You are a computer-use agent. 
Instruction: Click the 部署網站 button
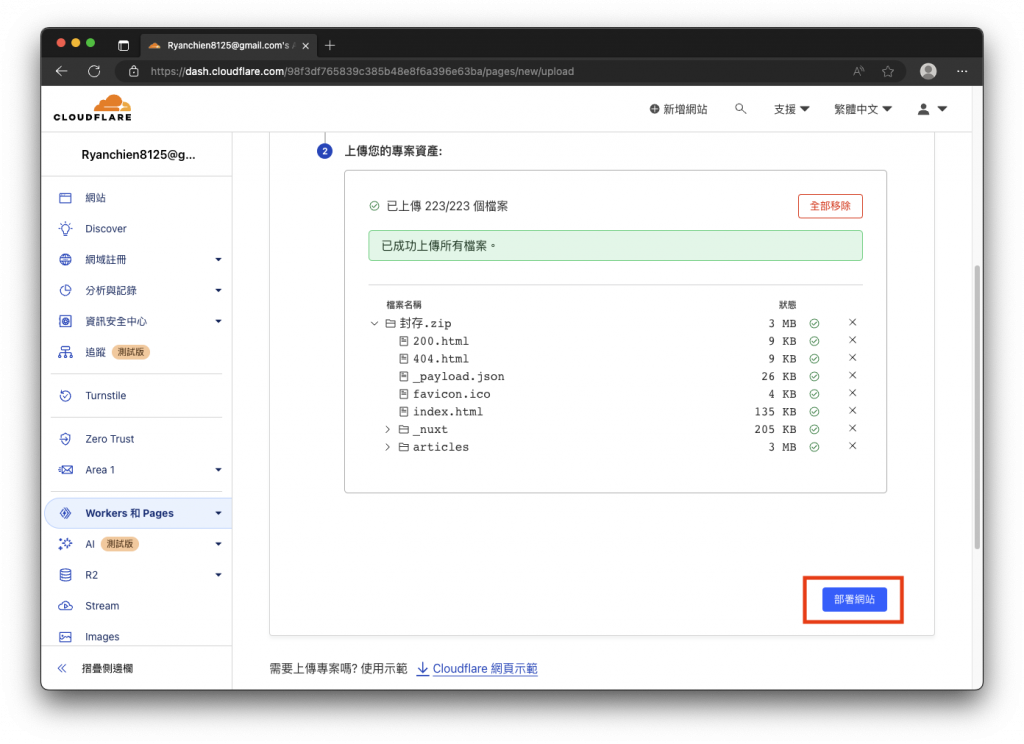pyautogui.click(x=854, y=599)
